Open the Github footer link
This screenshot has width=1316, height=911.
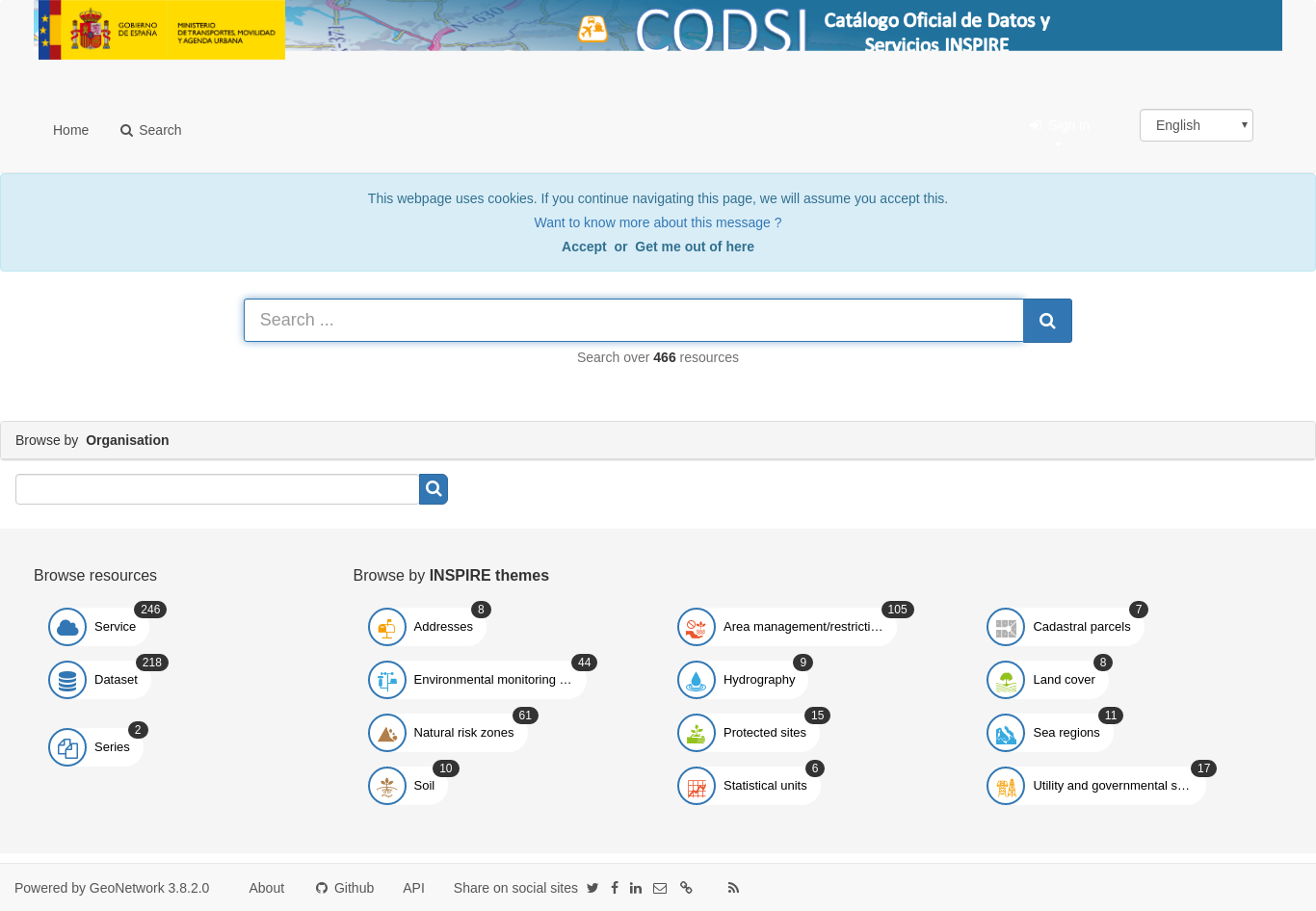pyautogui.click(x=345, y=888)
